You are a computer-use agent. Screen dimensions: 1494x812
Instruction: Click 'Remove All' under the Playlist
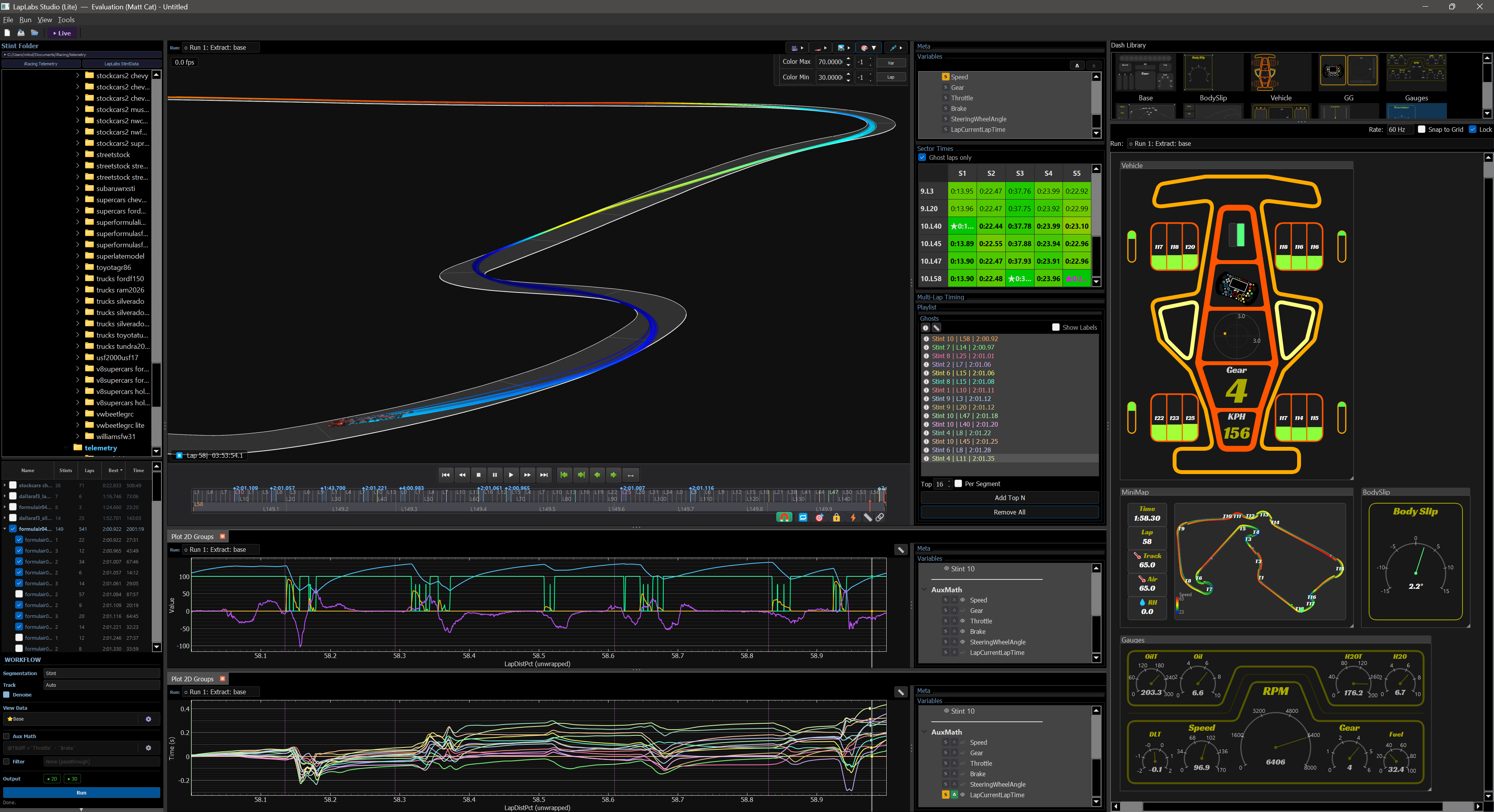coord(1009,512)
